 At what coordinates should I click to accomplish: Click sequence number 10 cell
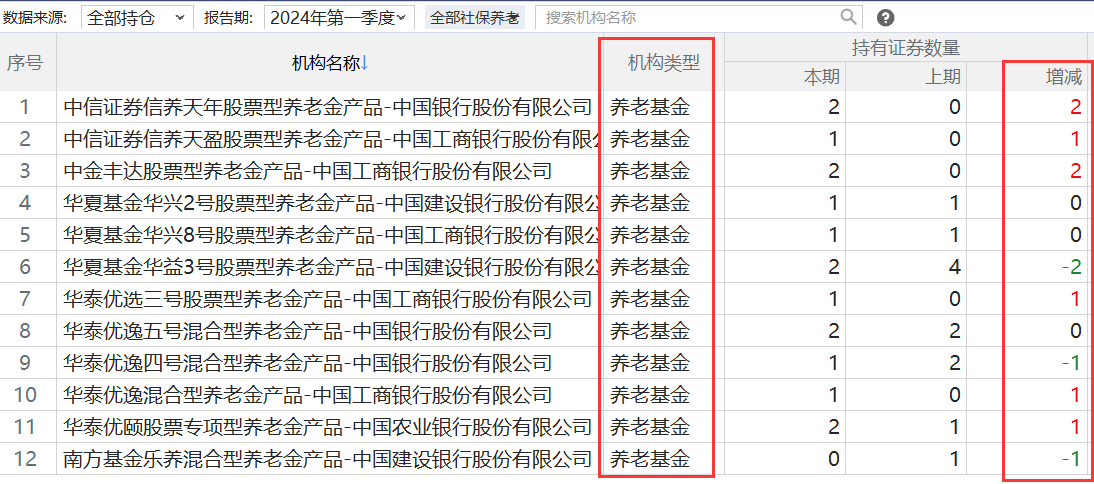(x=25, y=395)
